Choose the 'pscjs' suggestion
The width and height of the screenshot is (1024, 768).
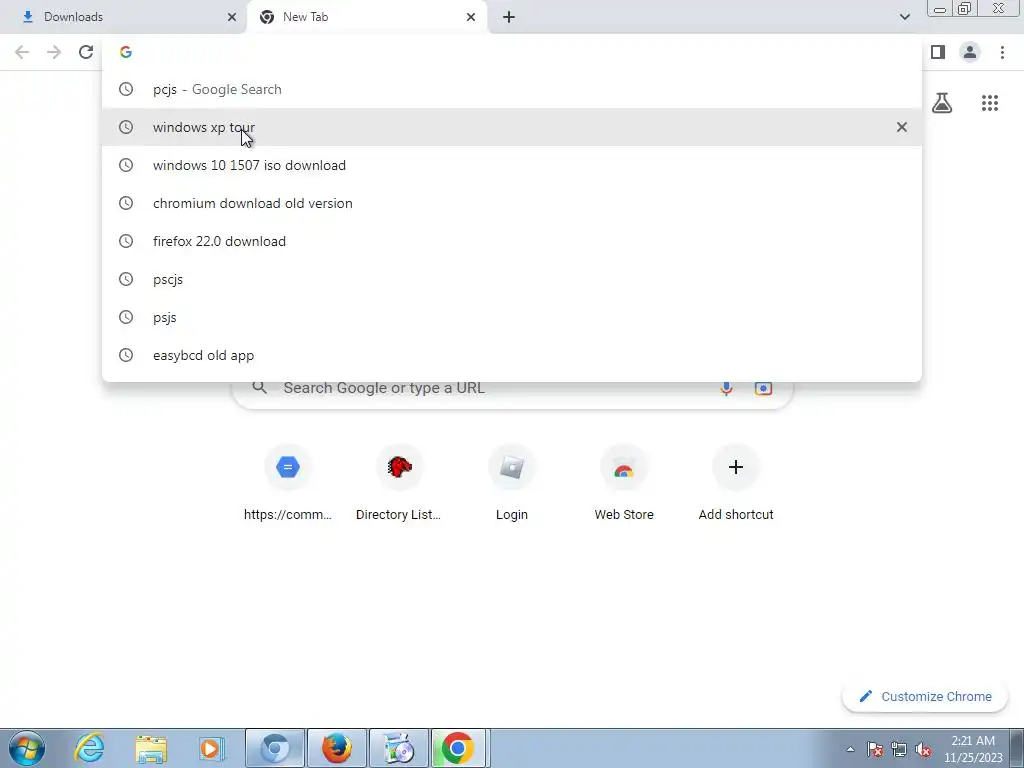pos(512,280)
